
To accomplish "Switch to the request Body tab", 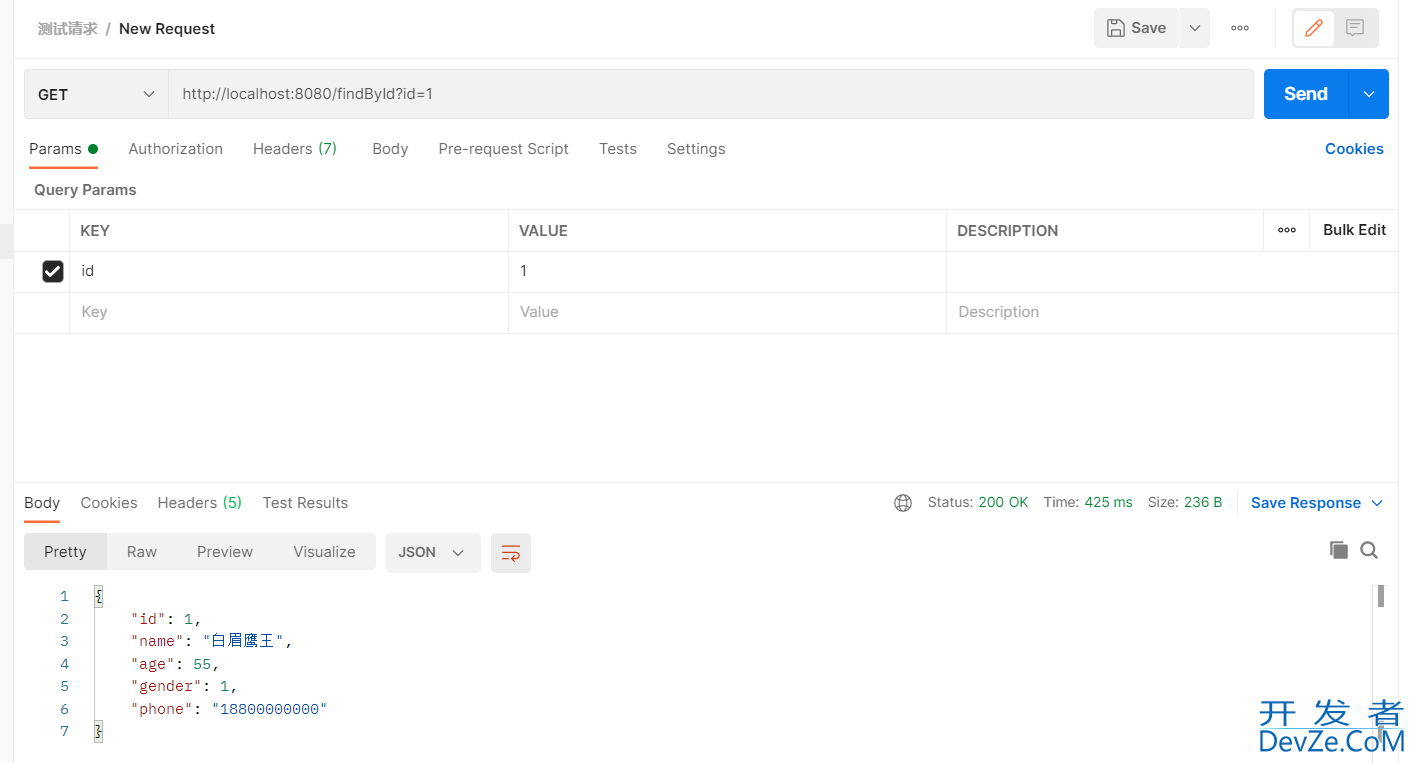I will (x=390, y=149).
